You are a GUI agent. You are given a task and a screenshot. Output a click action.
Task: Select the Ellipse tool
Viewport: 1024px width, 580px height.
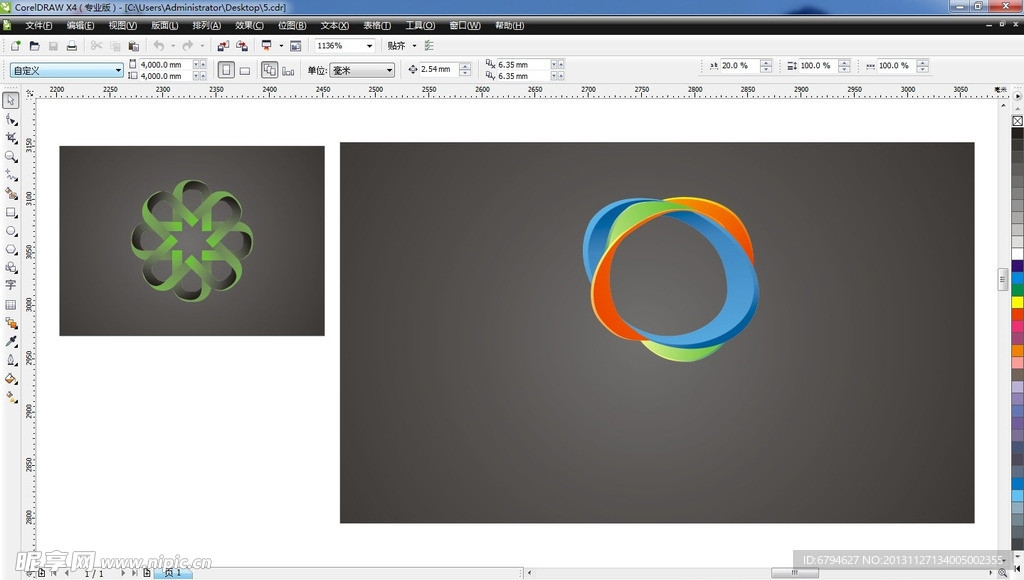tap(11, 231)
